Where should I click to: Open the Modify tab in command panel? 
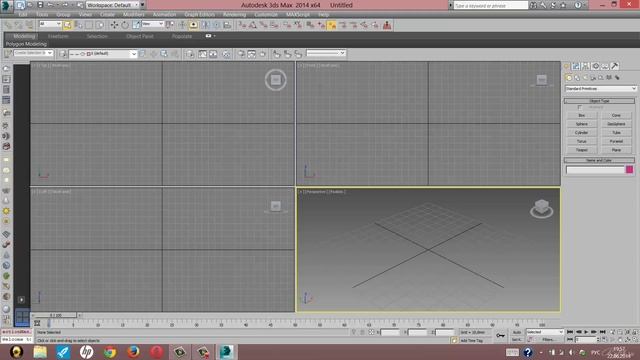pyautogui.click(x=576, y=66)
